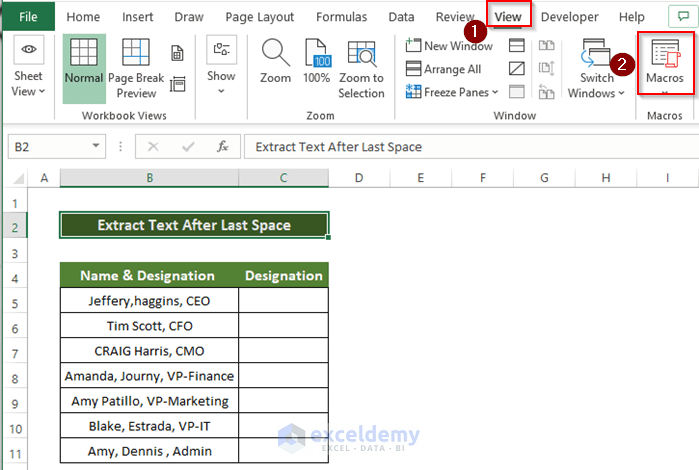This screenshot has width=699, height=470.
Task: Select cell 'Blake, Estrada, VP-IT'
Action: point(149,425)
